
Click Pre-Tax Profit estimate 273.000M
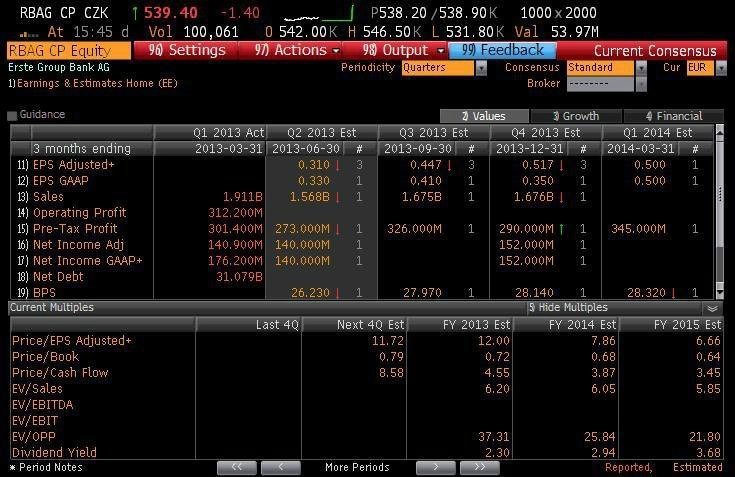(302, 229)
